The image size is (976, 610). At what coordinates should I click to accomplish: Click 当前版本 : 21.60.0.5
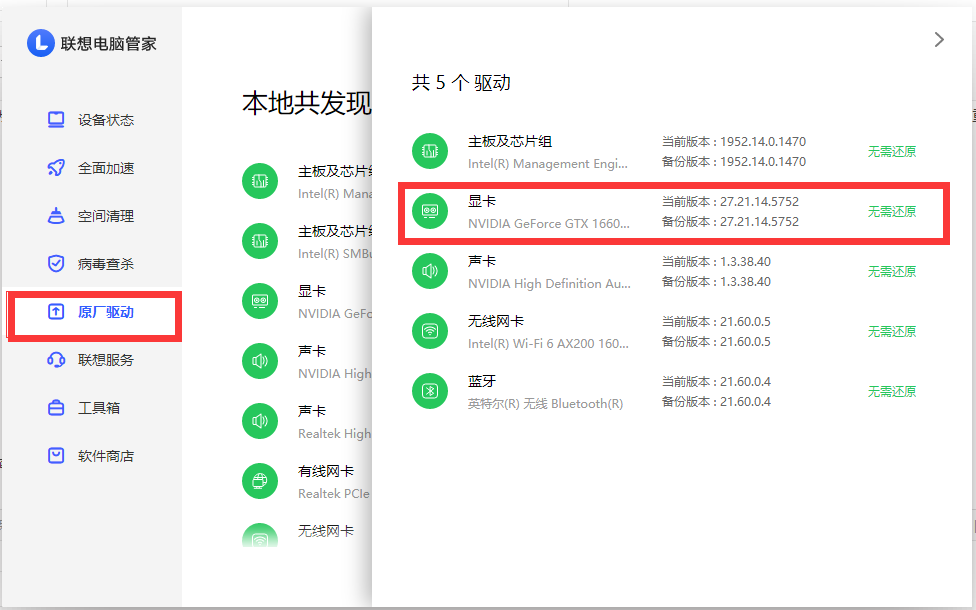coord(716,322)
